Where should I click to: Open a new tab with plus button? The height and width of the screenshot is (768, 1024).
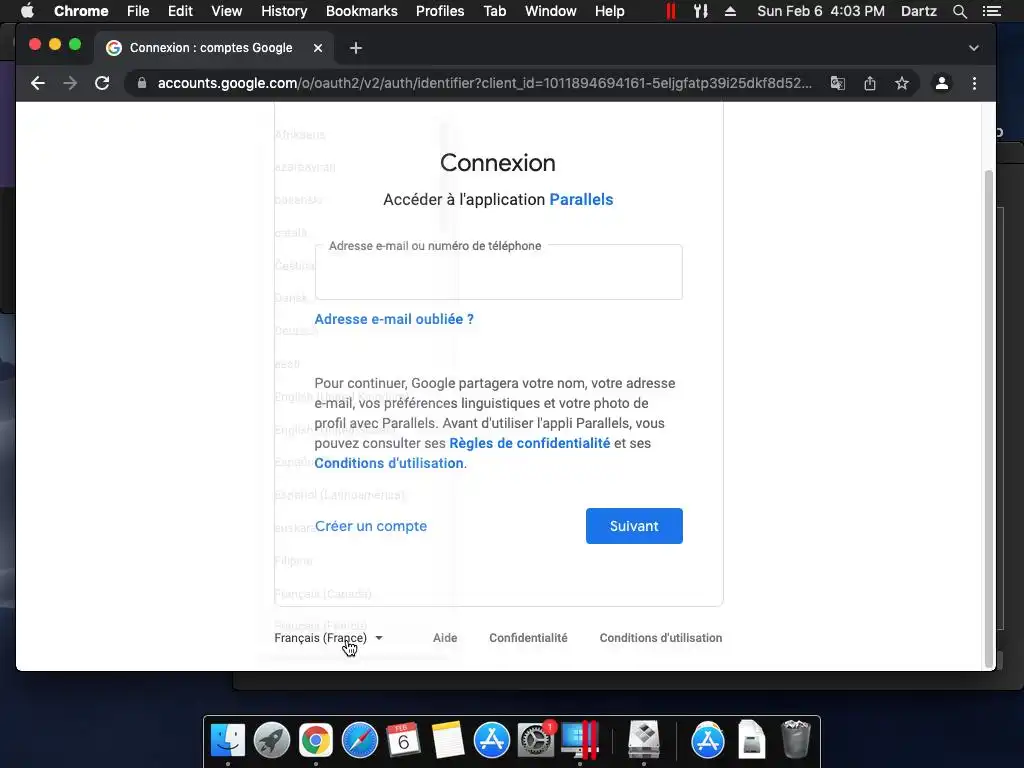355,48
